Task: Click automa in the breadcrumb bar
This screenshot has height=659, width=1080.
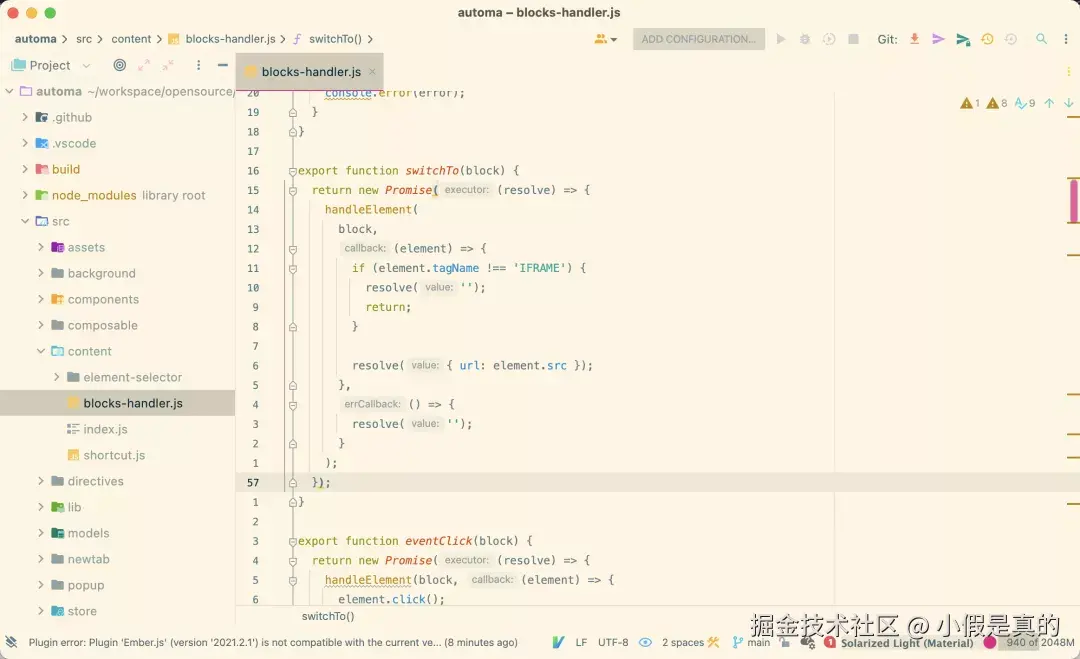Action: 36,39
